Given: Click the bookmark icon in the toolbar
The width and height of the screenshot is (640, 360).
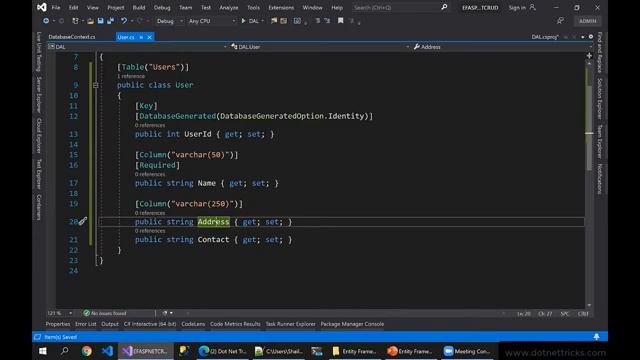Looking at the screenshot, I should point(340,21).
